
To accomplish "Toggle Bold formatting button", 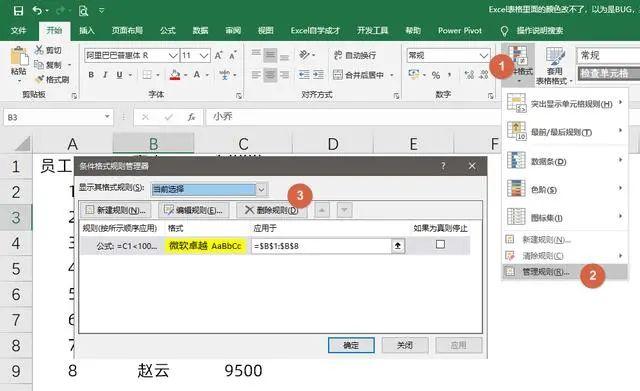I will [91, 75].
